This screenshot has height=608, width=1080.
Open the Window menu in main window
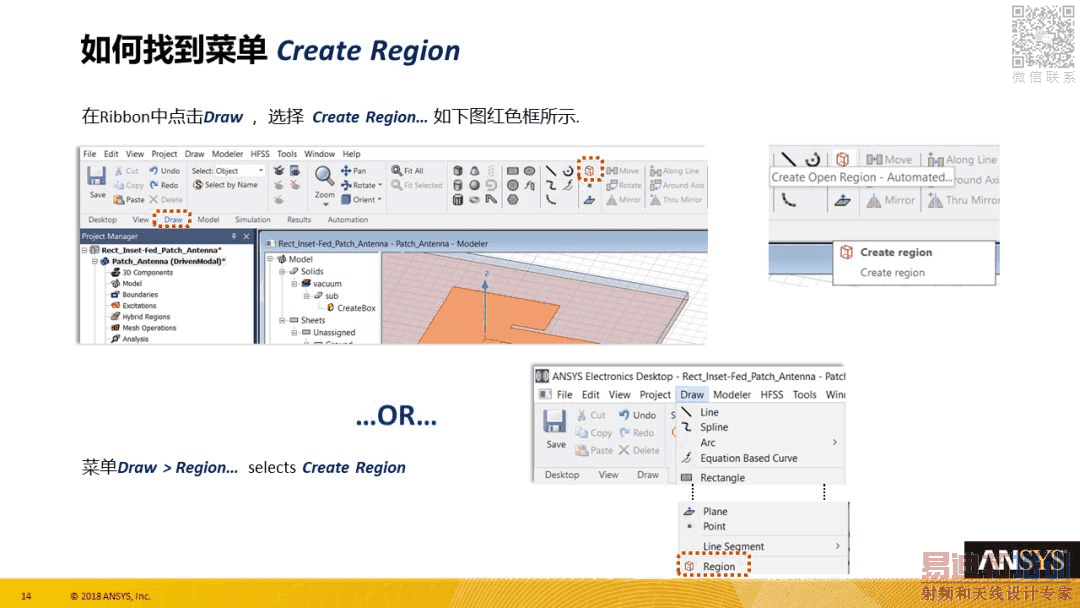320,154
